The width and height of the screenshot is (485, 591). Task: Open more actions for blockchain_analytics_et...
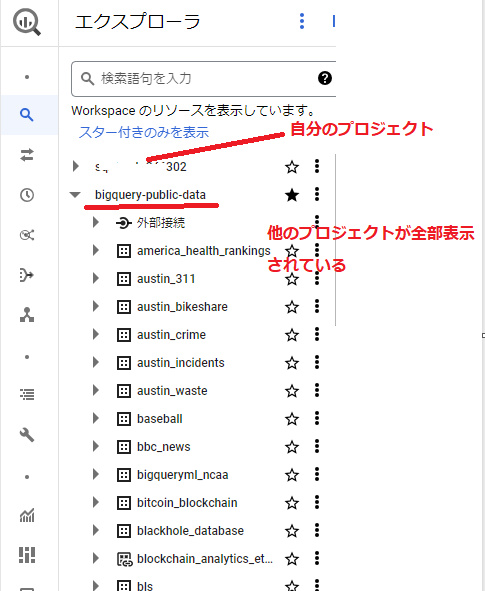point(317,558)
